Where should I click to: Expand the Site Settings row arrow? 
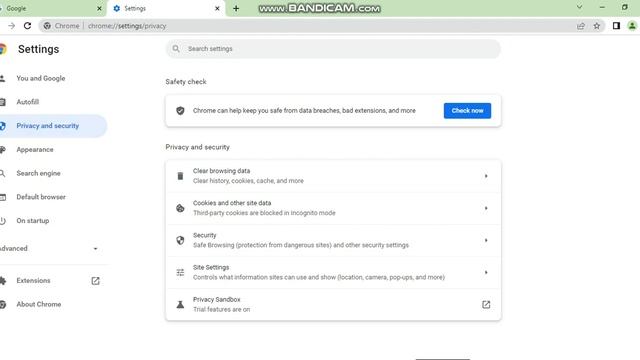pyautogui.click(x=486, y=272)
